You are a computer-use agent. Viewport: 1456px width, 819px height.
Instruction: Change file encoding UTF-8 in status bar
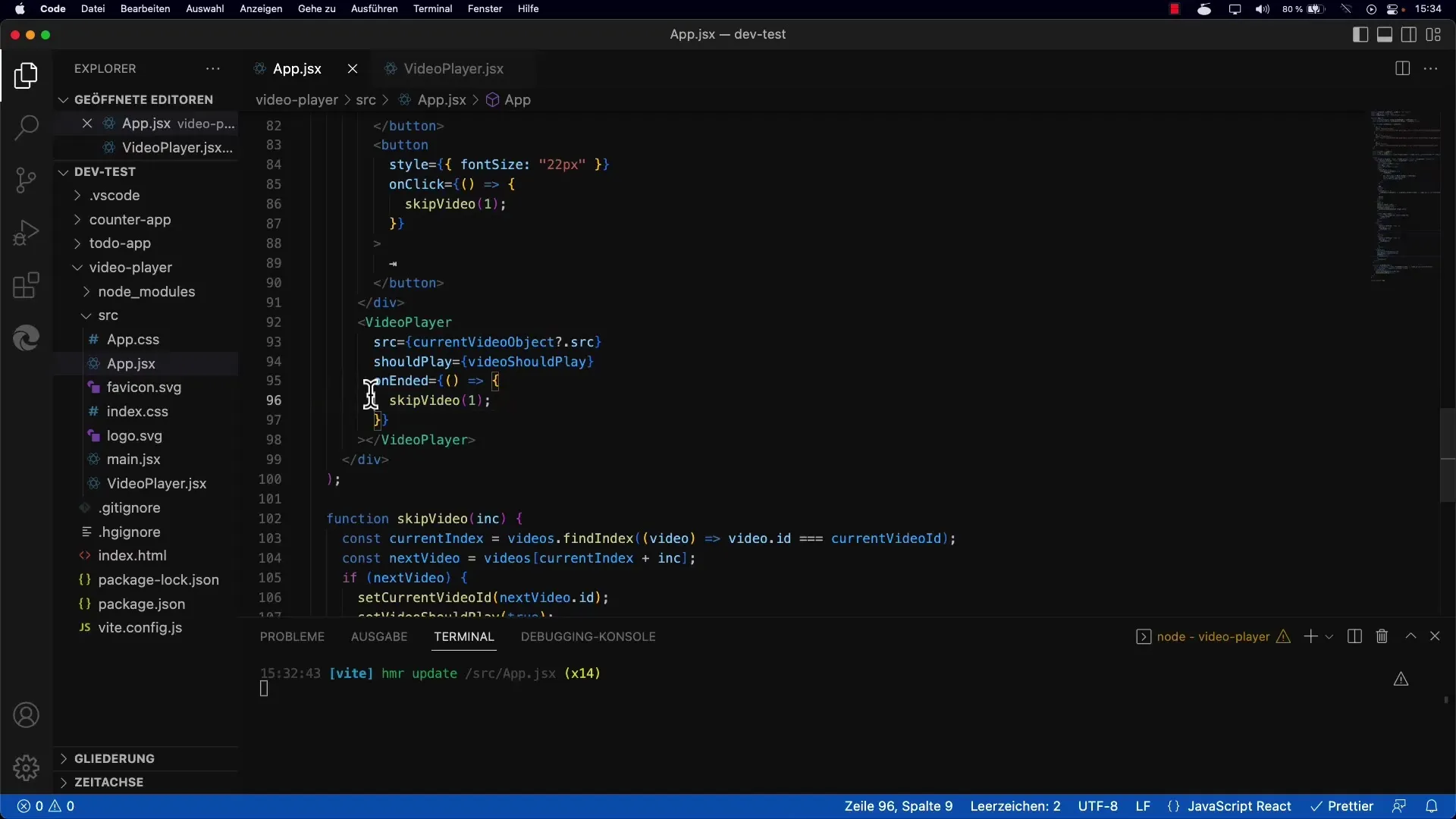(x=1097, y=806)
